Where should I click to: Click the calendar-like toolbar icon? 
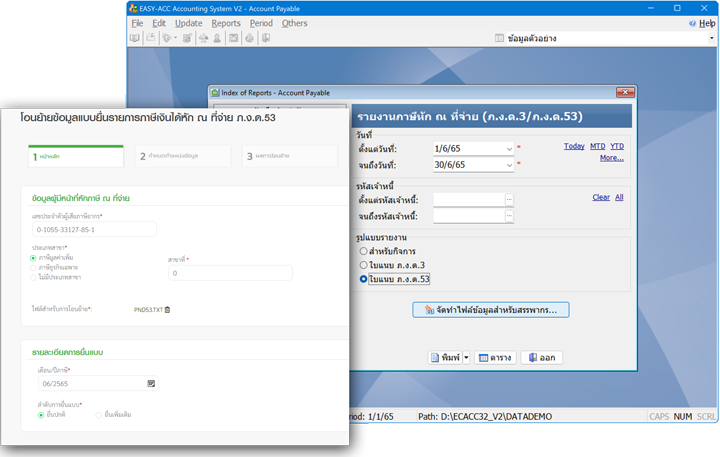pyautogui.click(x=233, y=38)
